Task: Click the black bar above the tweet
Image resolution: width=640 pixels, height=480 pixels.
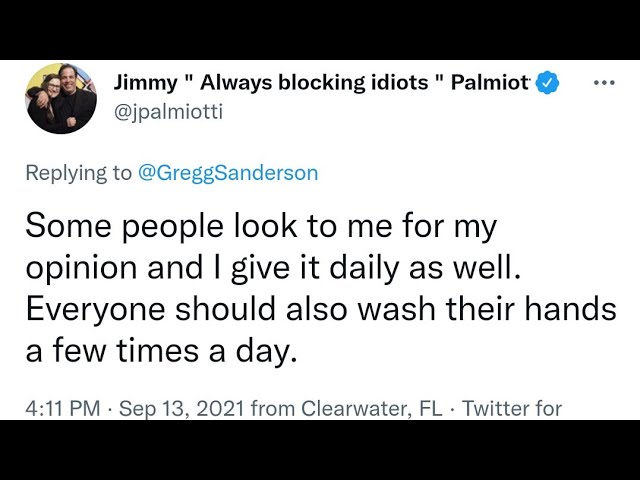Action: [320, 30]
